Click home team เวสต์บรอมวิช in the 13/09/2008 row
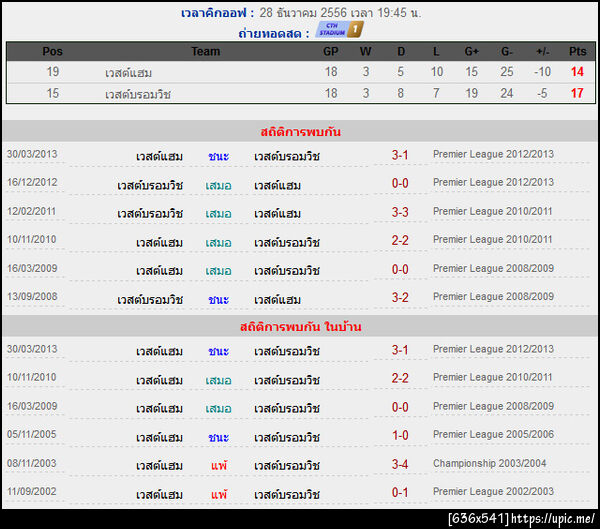 150,299
